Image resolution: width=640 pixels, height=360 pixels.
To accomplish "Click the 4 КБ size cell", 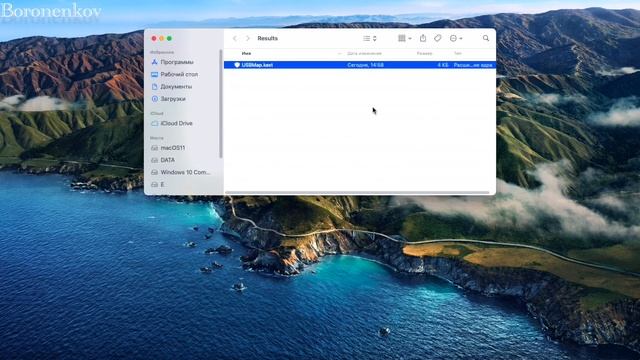I will [x=443, y=65].
